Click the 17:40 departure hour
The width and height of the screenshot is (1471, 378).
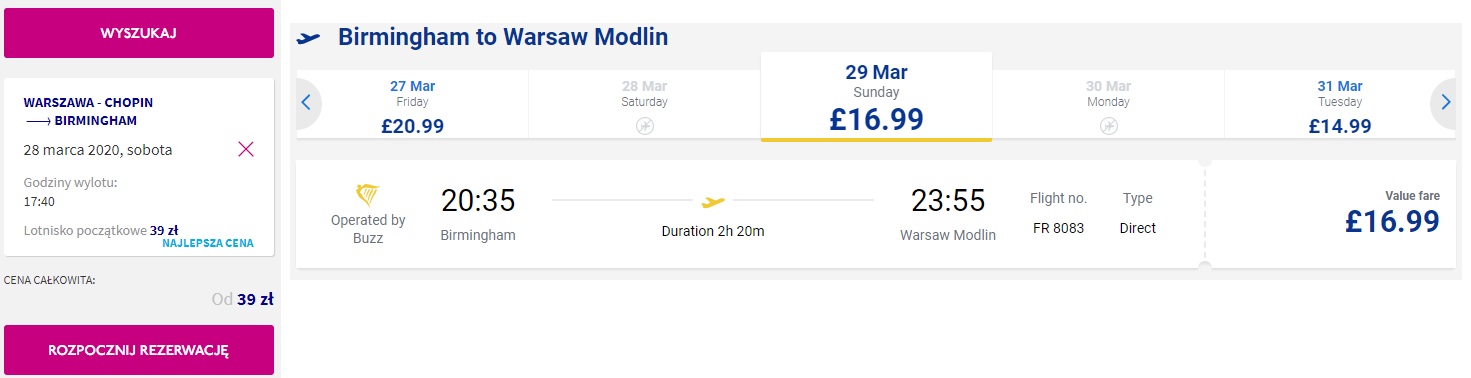39,201
